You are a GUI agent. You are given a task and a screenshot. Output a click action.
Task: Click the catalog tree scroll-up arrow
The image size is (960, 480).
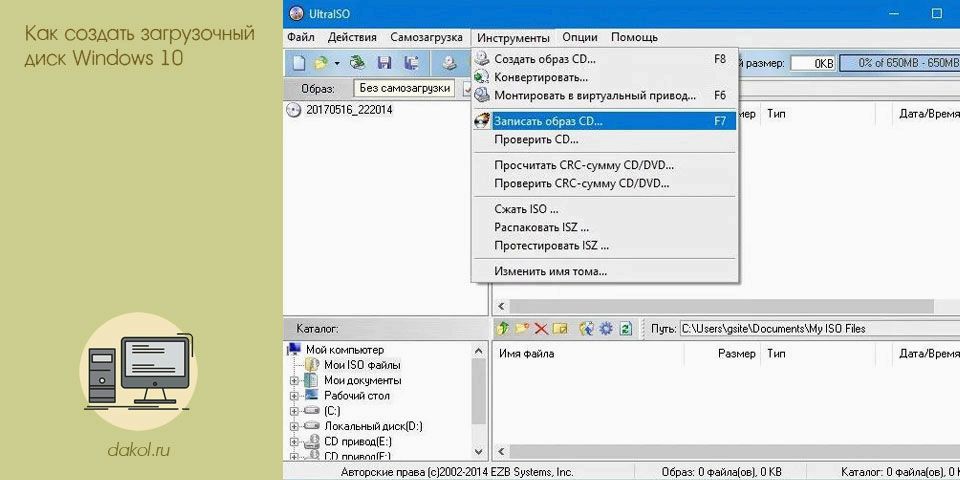479,351
